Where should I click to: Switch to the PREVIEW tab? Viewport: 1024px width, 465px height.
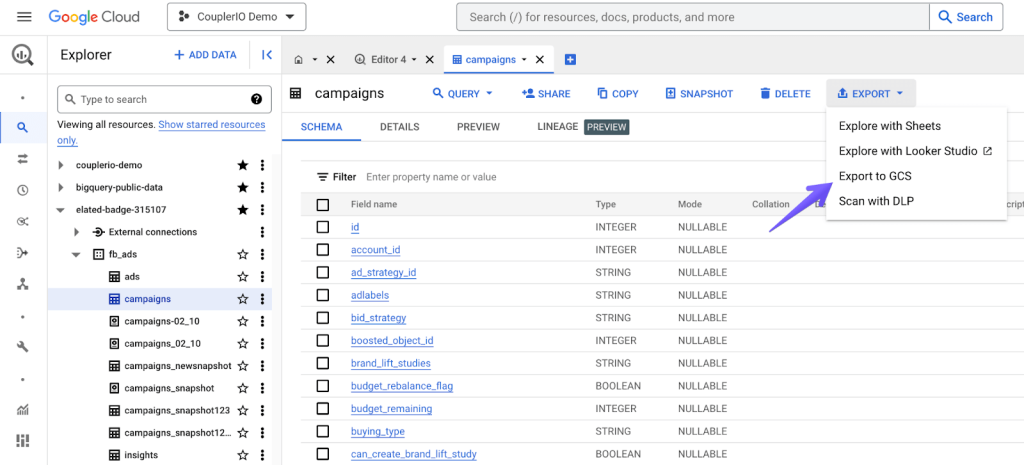coord(478,127)
